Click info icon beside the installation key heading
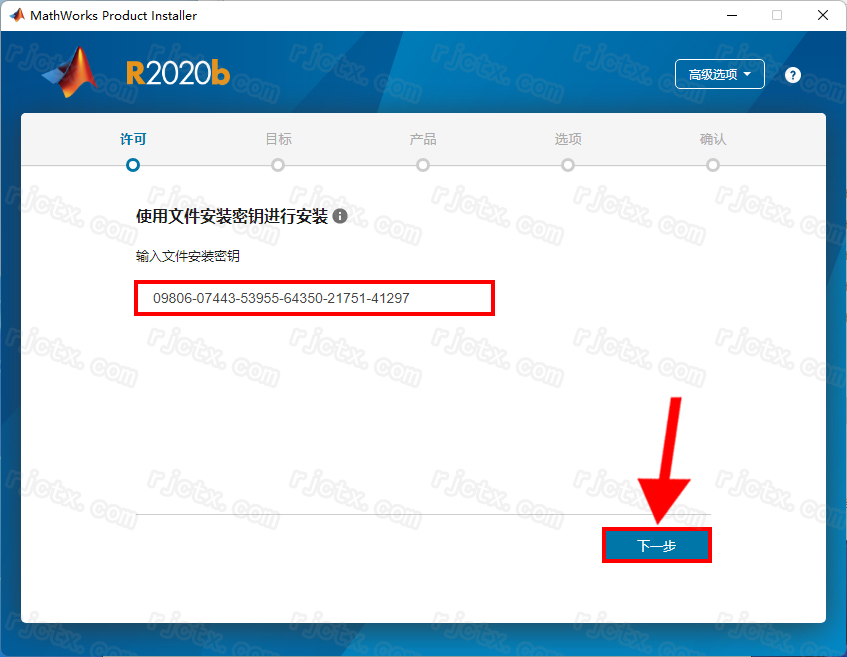The width and height of the screenshot is (847, 657). [340, 216]
